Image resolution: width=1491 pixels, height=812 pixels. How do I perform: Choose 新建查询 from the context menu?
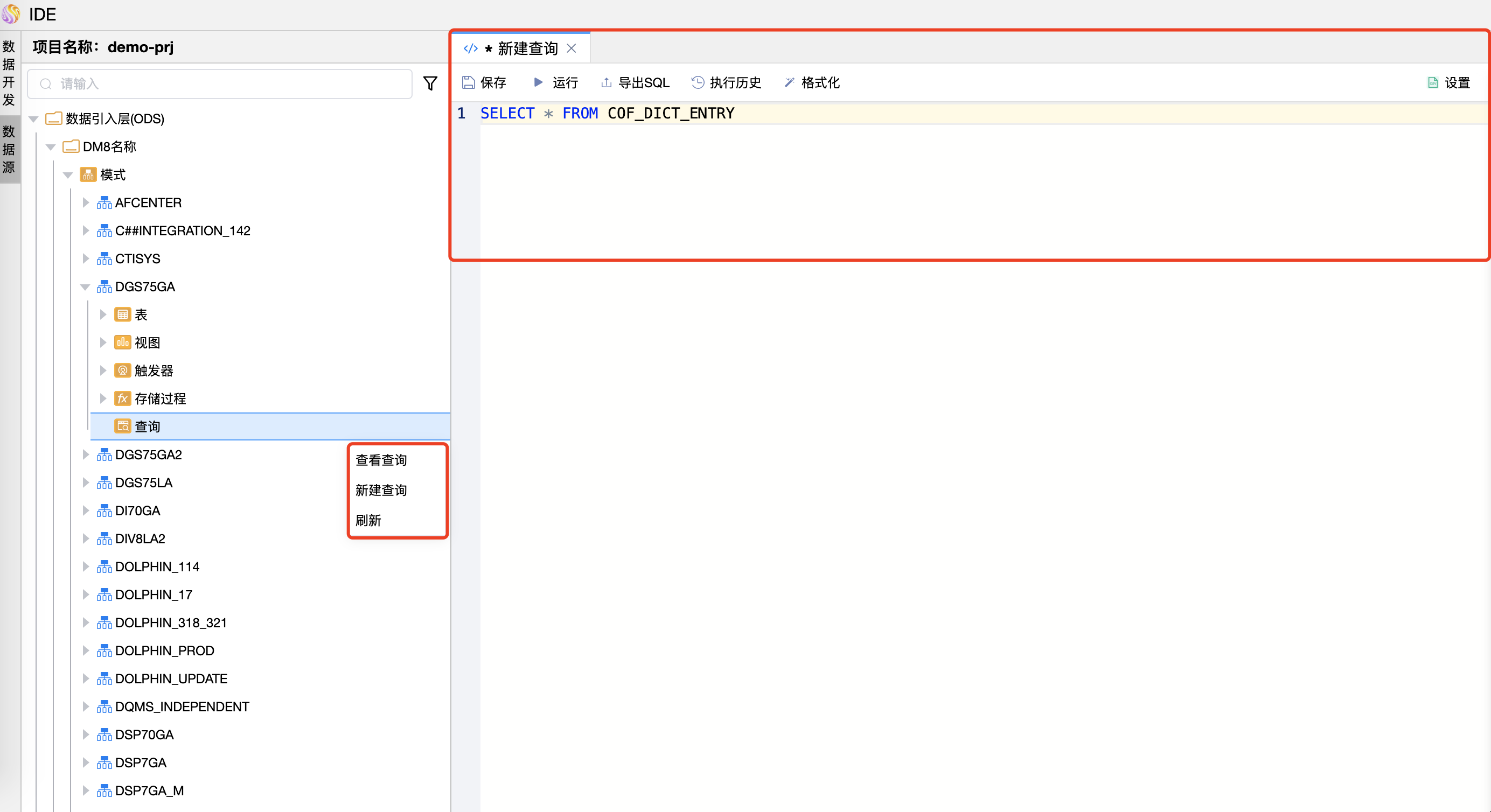[381, 489]
